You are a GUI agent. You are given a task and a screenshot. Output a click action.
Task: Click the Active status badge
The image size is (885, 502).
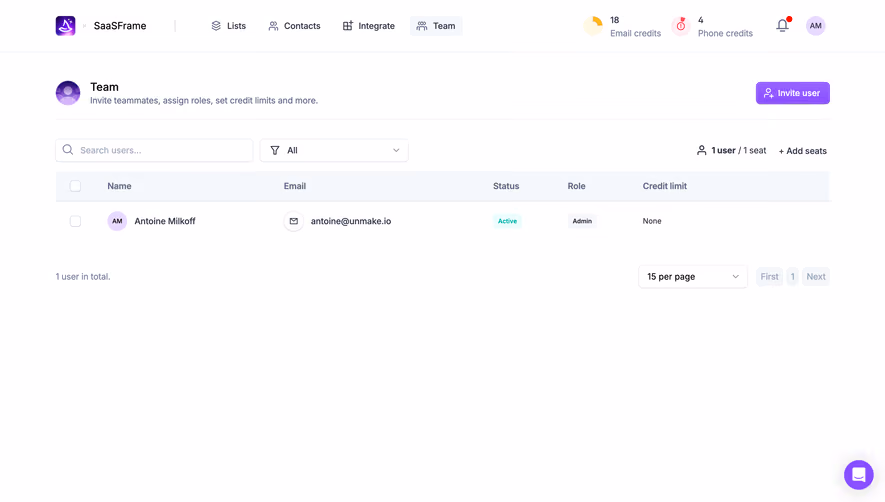click(x=507, y=221)
